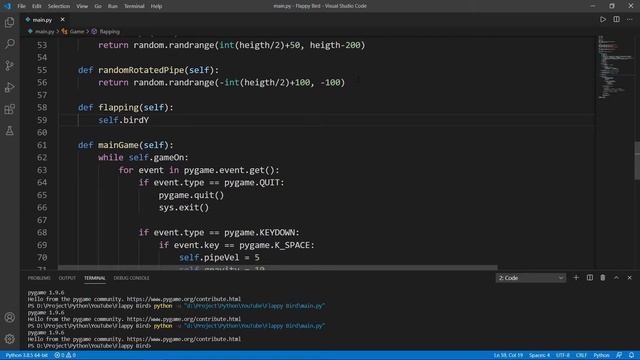Open the View menu
Viewport: 640px width, 360px height.
[82, 6]
